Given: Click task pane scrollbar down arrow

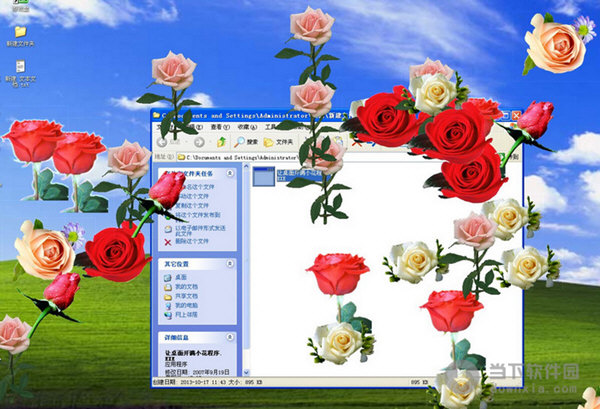Looking at the screenshot, I should click(246, 372).
